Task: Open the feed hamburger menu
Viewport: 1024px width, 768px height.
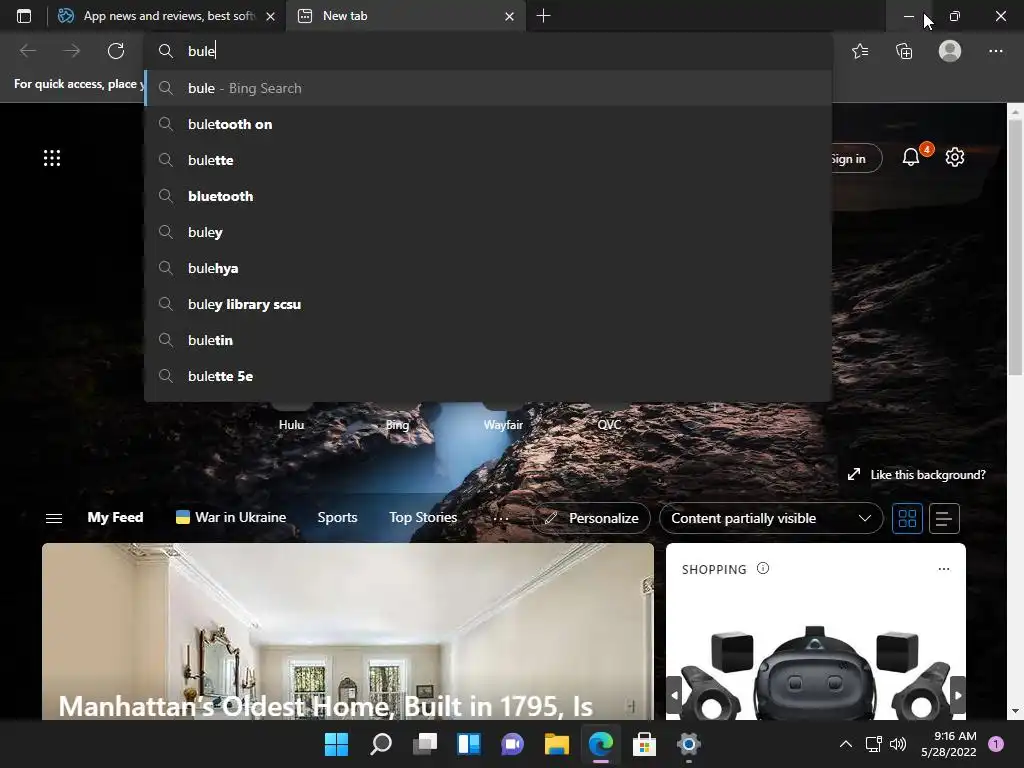Action: click(54, 518)
